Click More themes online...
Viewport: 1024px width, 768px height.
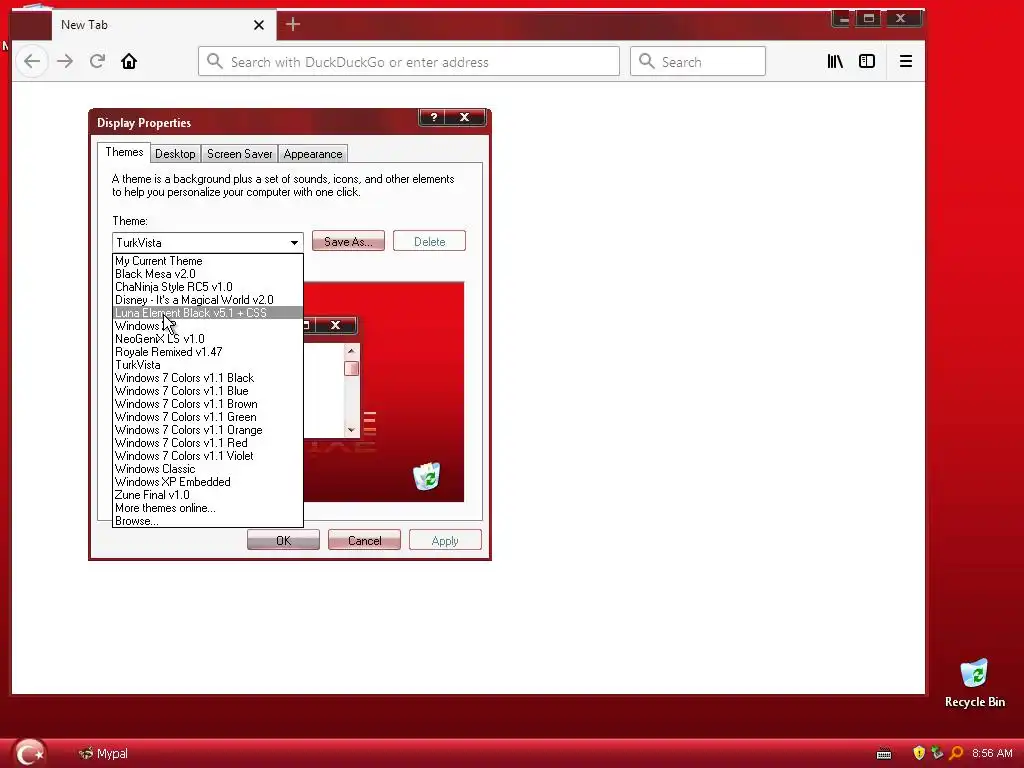pyautogui.click(x=208, y=508)
